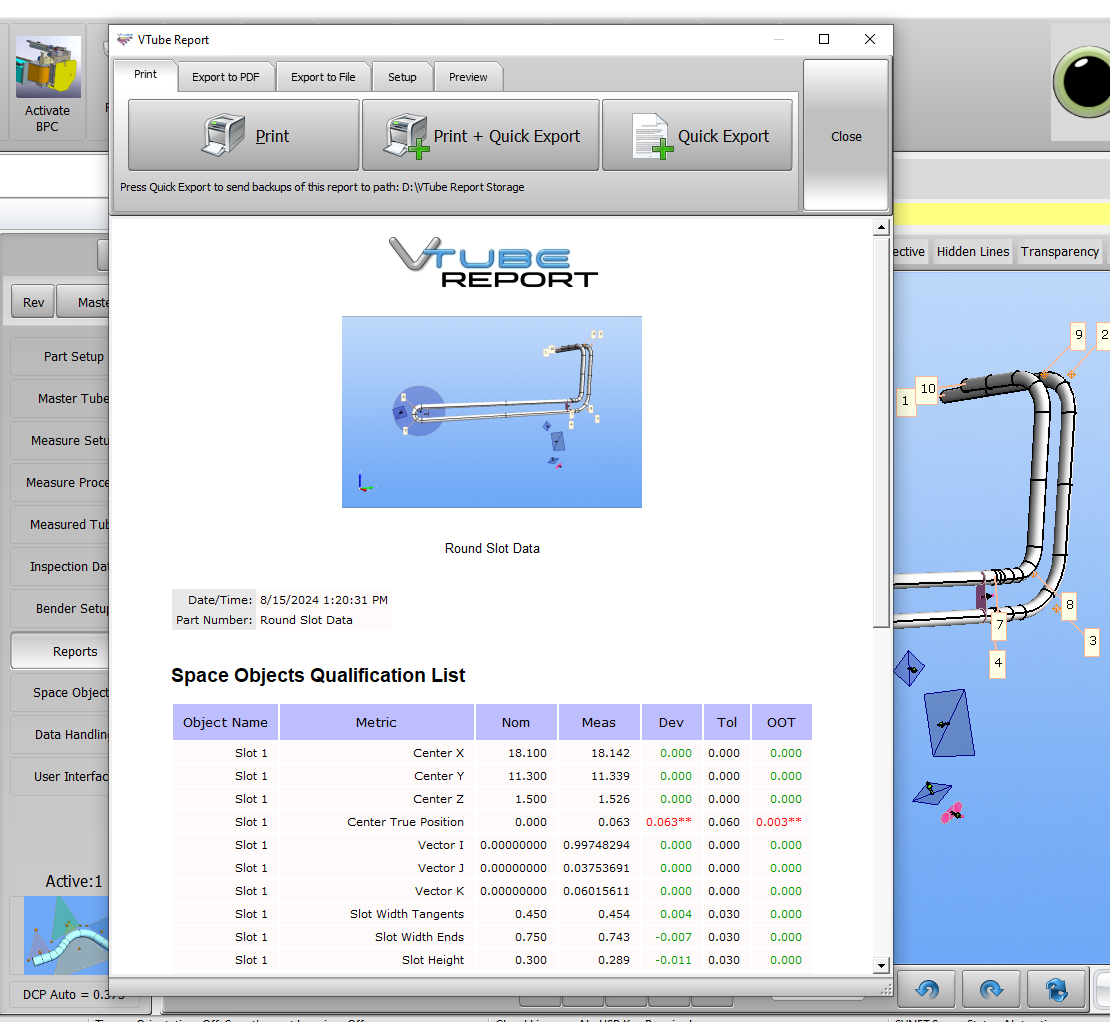Open User Interface menu button
1110x1022 pixels.
60,776
